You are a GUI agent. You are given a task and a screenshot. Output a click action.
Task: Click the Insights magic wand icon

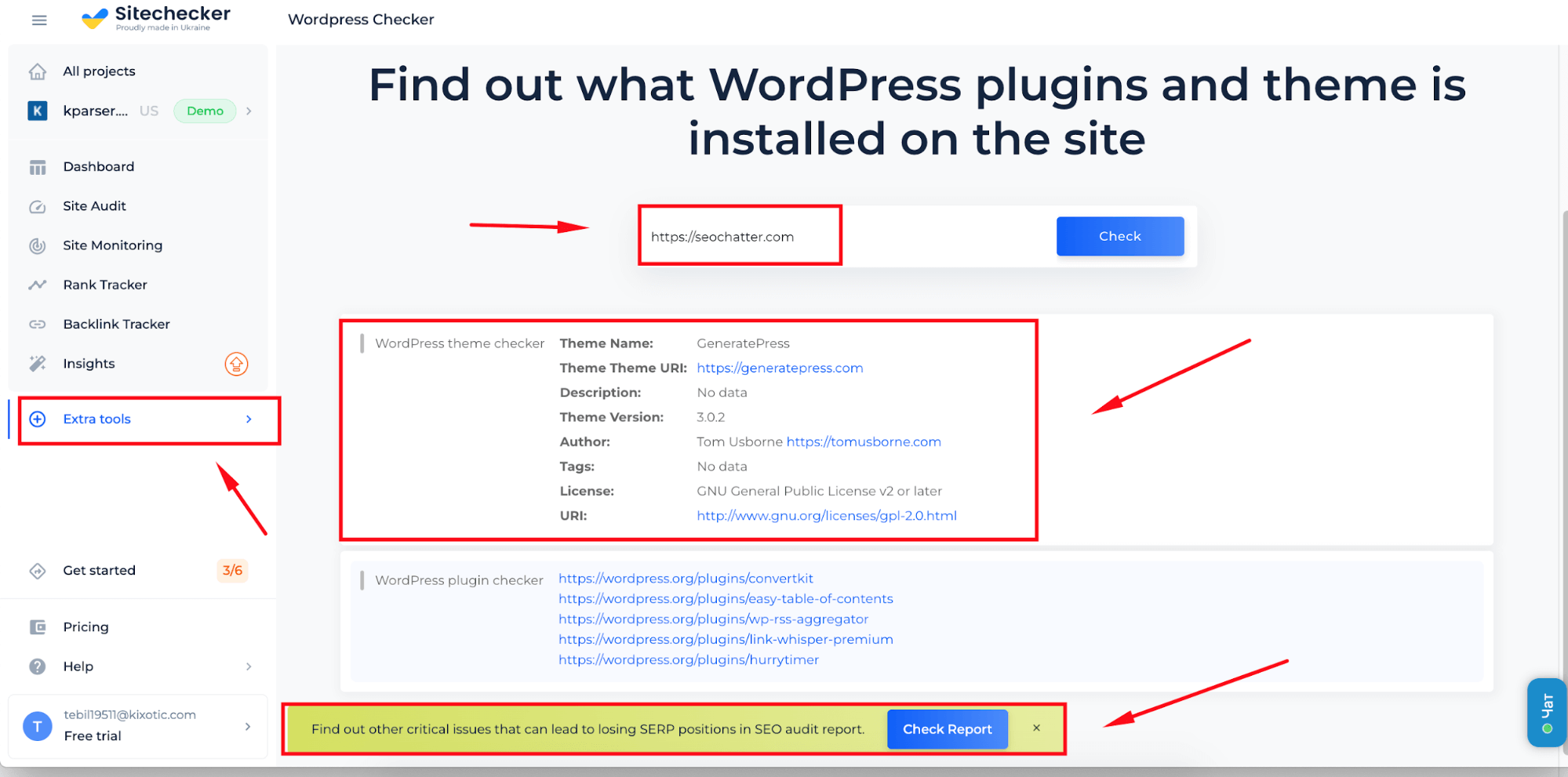(x=38, y=363)
